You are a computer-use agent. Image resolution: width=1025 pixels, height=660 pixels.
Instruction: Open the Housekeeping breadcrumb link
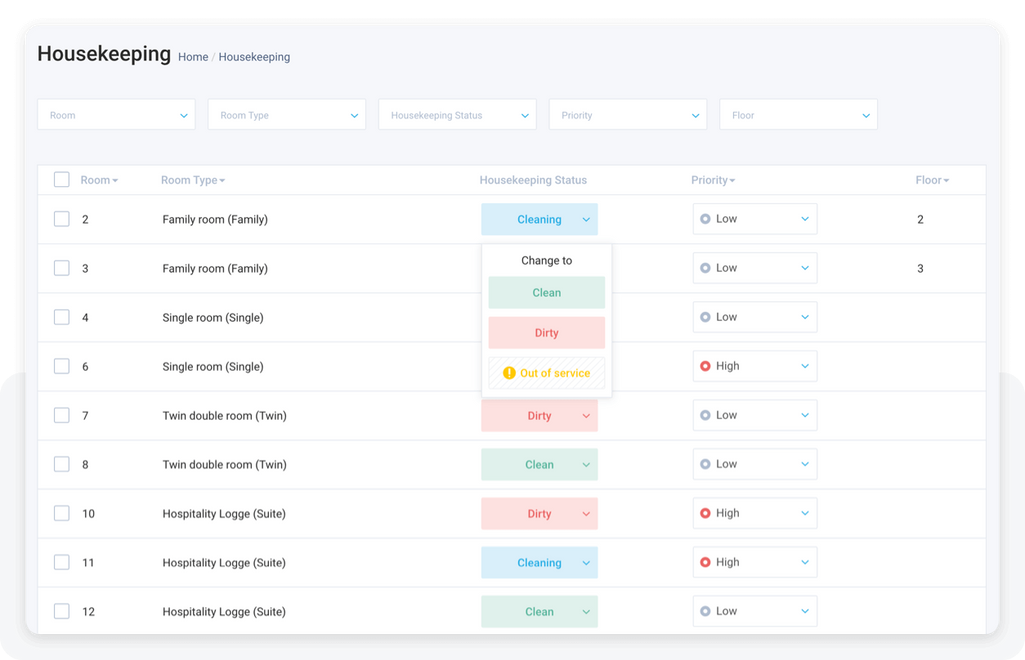(x=254, y=57)
